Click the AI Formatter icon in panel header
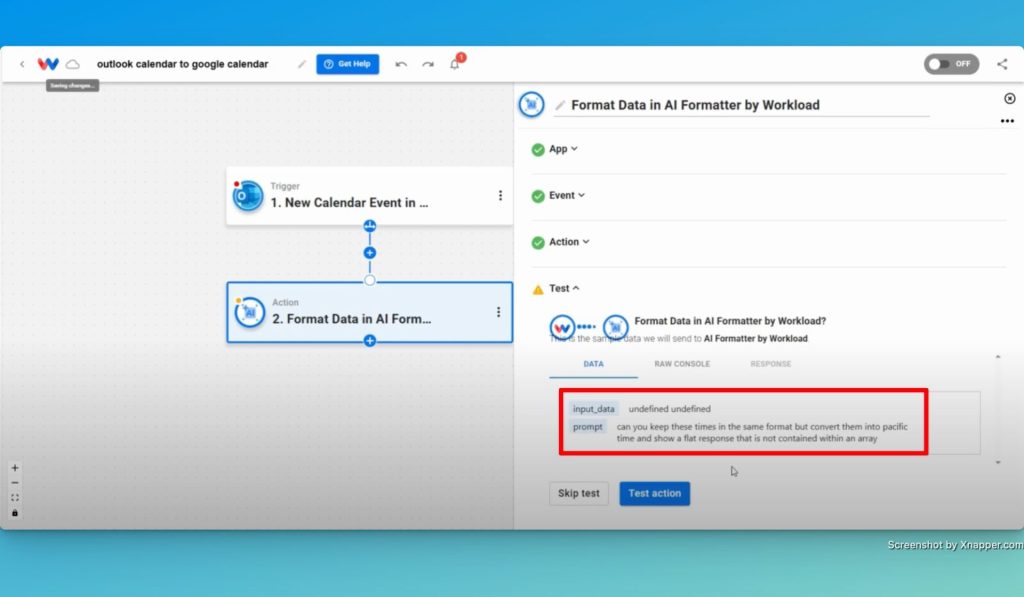1024x597 pixels. 532,105
